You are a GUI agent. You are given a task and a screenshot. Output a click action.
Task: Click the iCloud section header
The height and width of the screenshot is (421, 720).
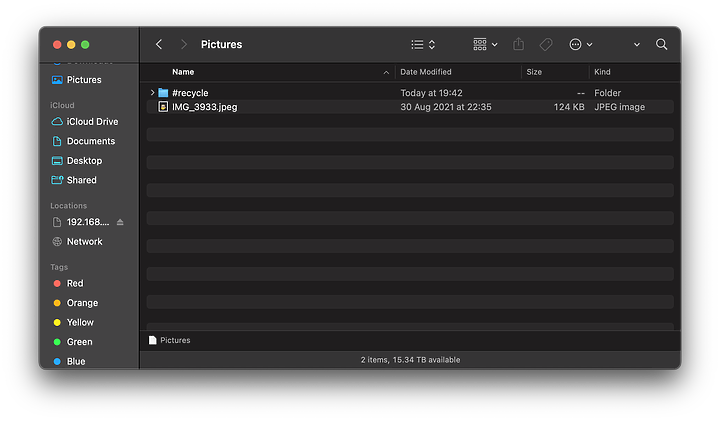click(62, 105)
